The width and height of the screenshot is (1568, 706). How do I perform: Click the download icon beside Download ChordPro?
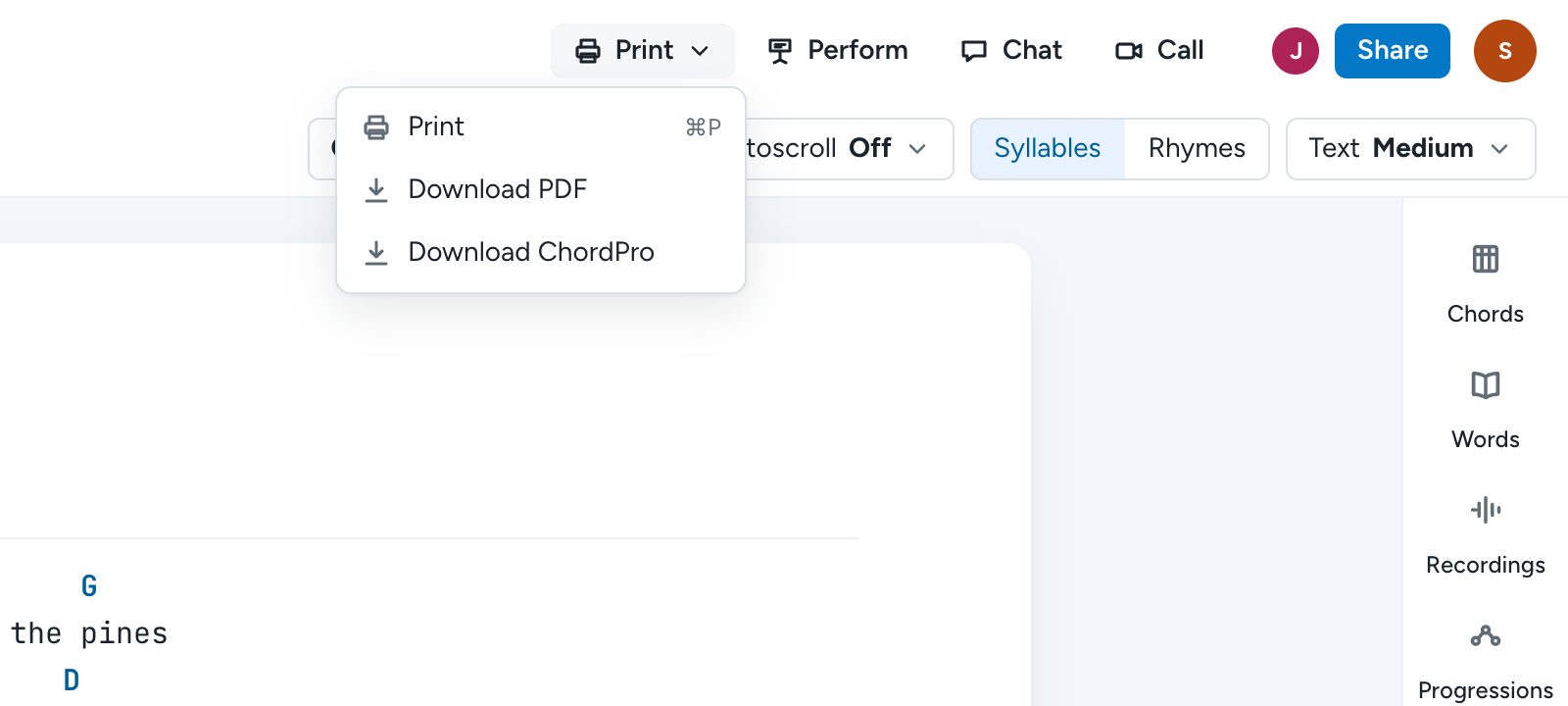(x=376, y=252)
